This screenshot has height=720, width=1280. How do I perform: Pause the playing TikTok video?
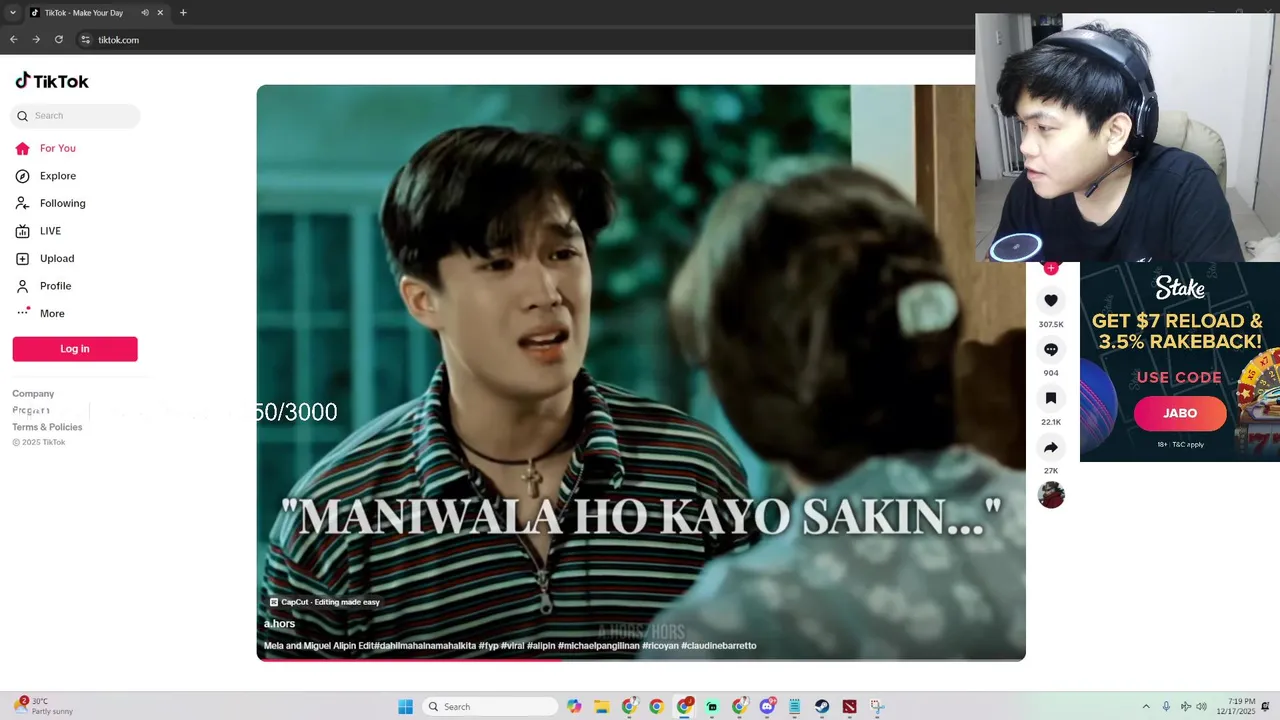click(x=641, y=372)
